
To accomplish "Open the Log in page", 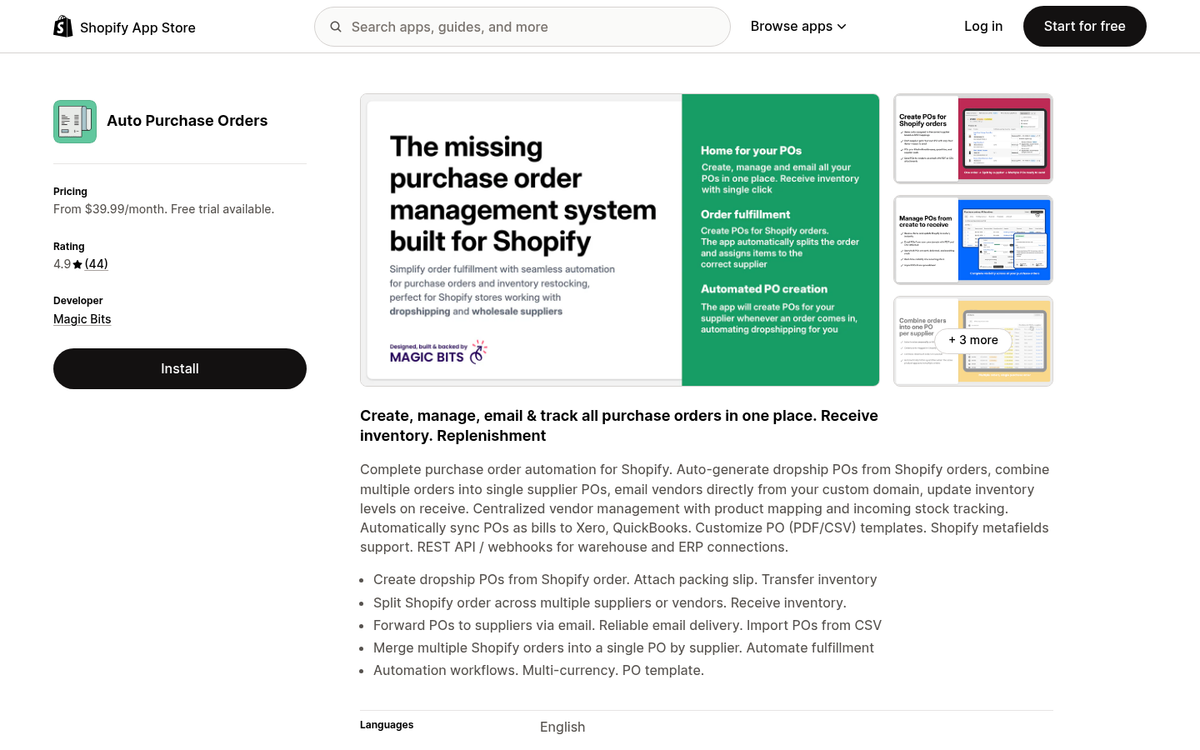I will pyautogui.click(x=983, y=27).
